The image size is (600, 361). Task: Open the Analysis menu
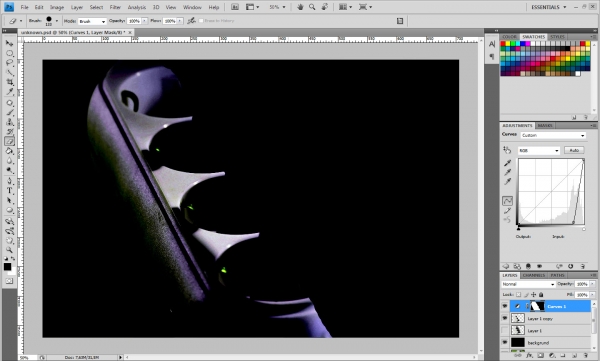click(137, 7)
